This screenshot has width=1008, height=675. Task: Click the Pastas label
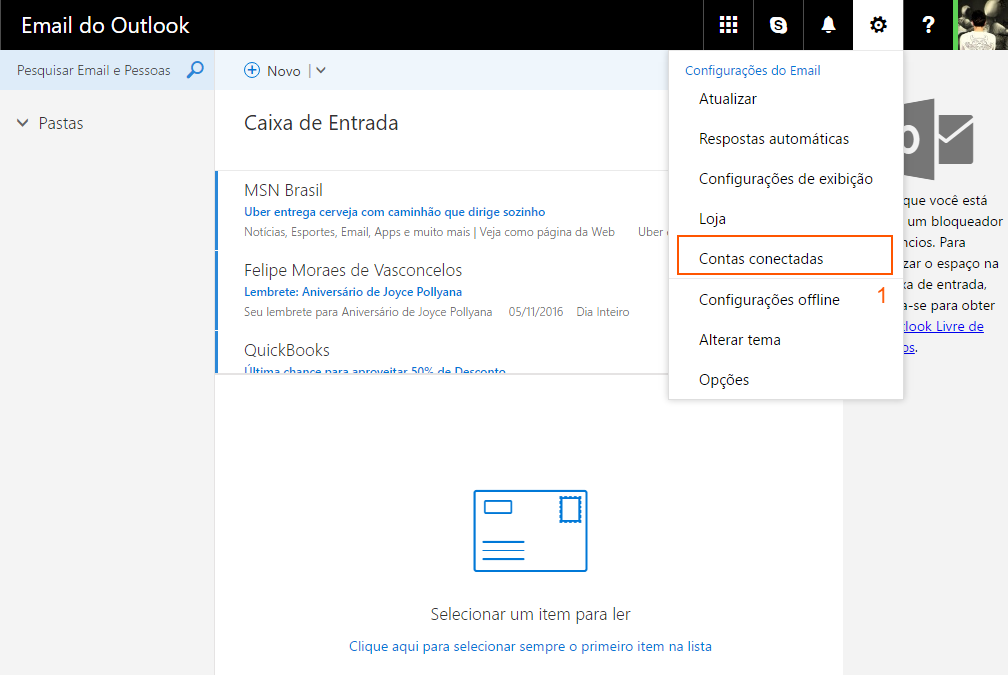point(61,123)
